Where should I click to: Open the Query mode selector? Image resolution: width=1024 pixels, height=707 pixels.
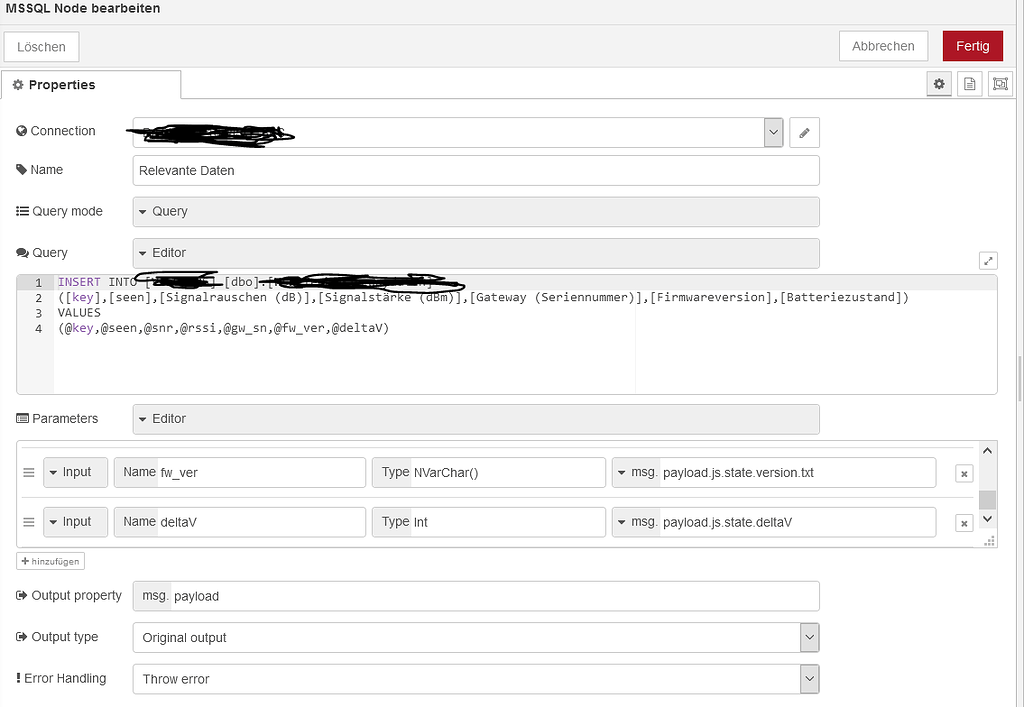click(475, 211)
